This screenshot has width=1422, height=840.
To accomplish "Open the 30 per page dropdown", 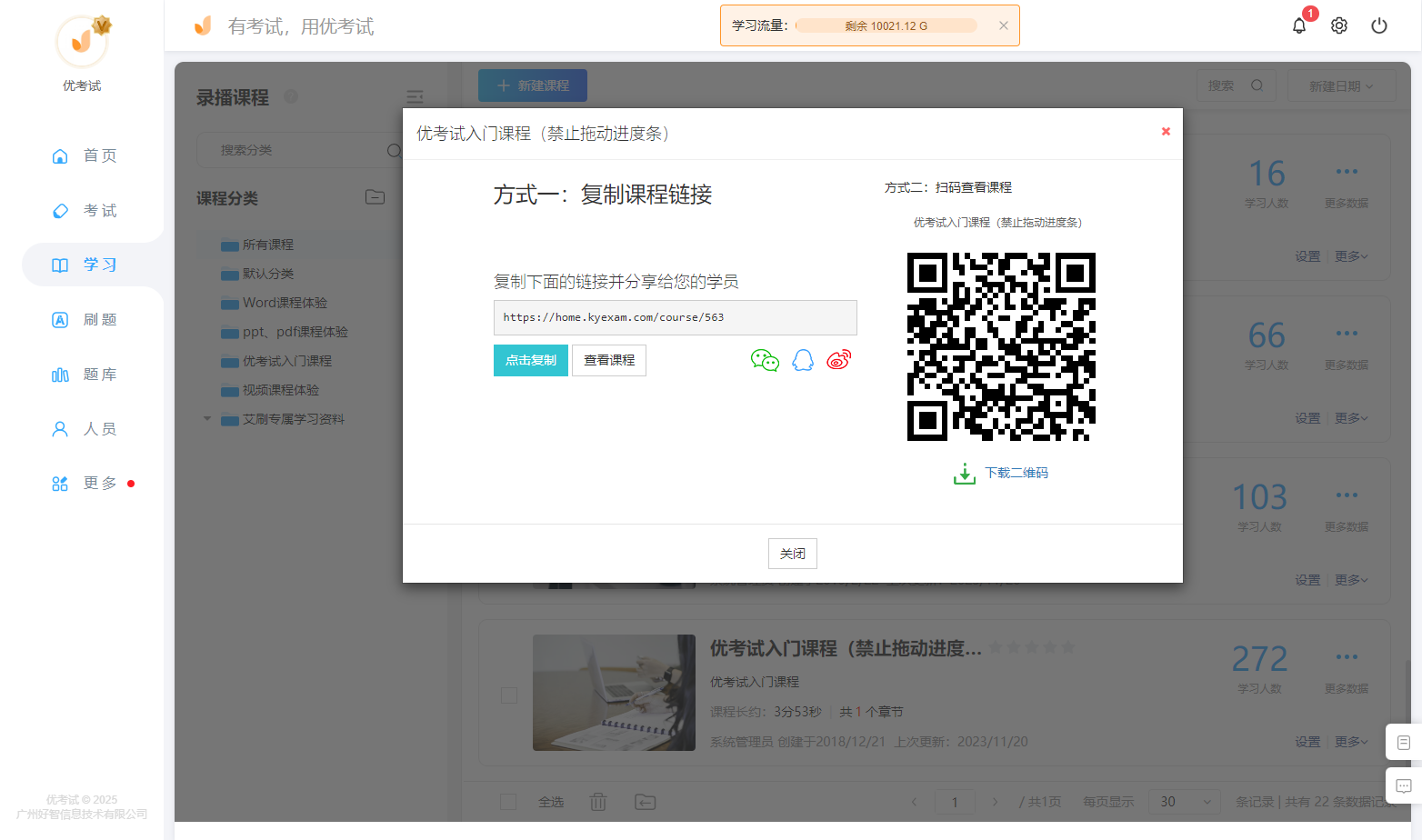I will 1184,802.
